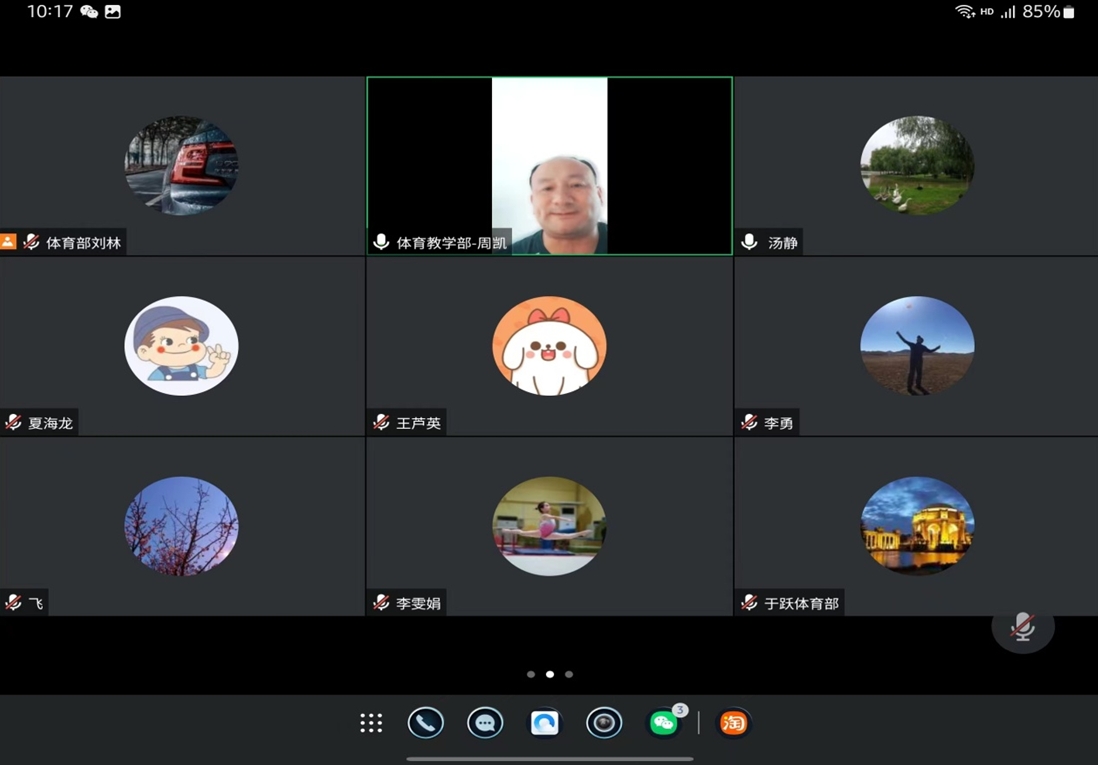Tap muted mic icon of 王芦英
Image resolution: width=1098 pixels, height=765 pixels.
(381, 422)
